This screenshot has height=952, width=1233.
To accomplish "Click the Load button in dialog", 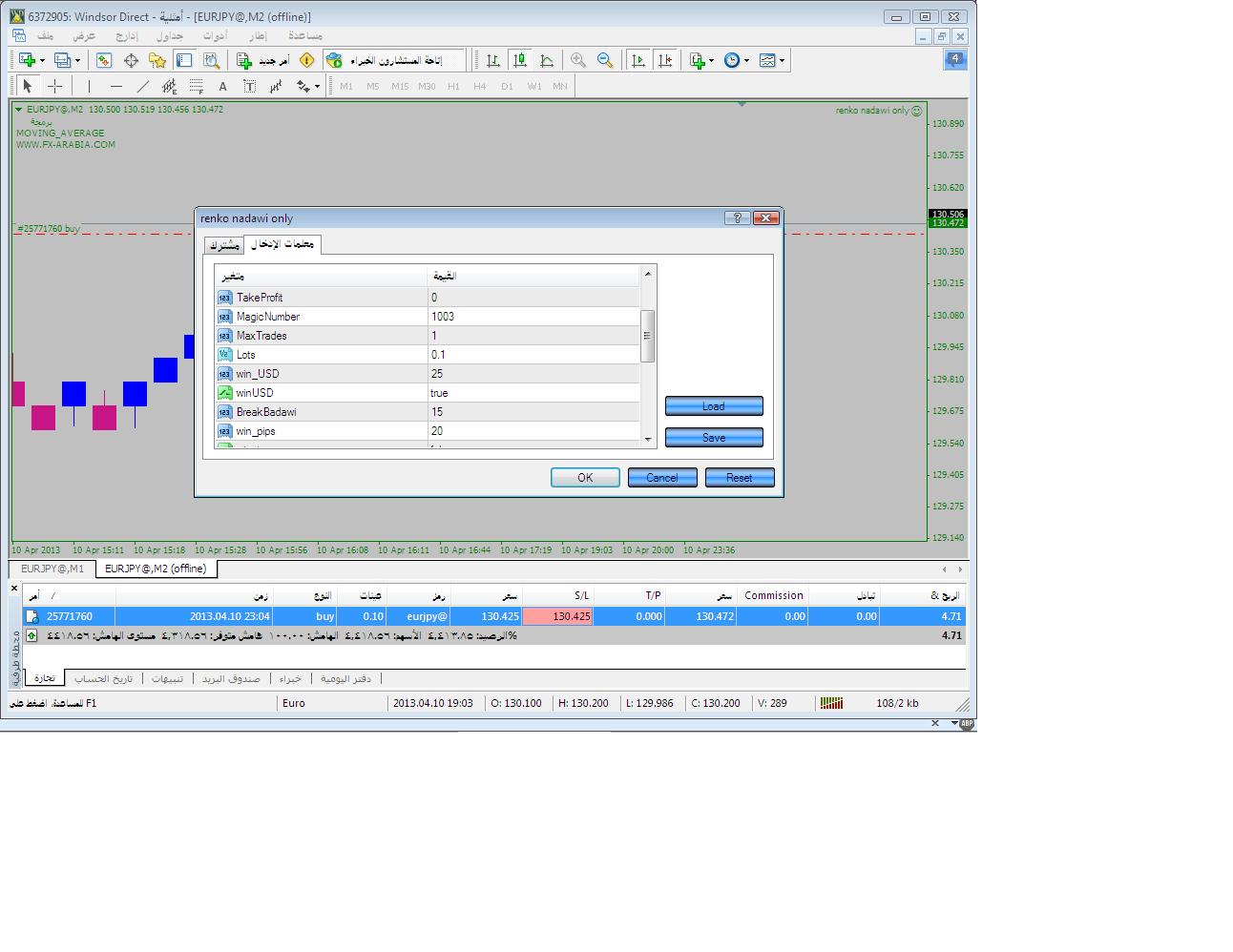I will pos(714,406).
